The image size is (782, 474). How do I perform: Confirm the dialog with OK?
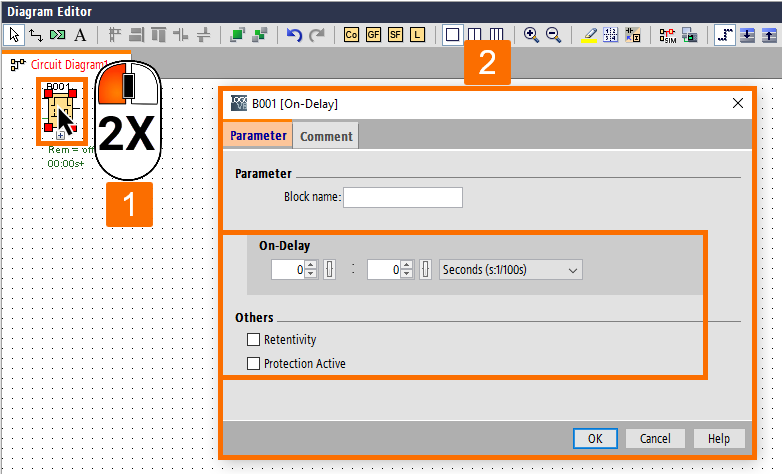tap(595, 438)
